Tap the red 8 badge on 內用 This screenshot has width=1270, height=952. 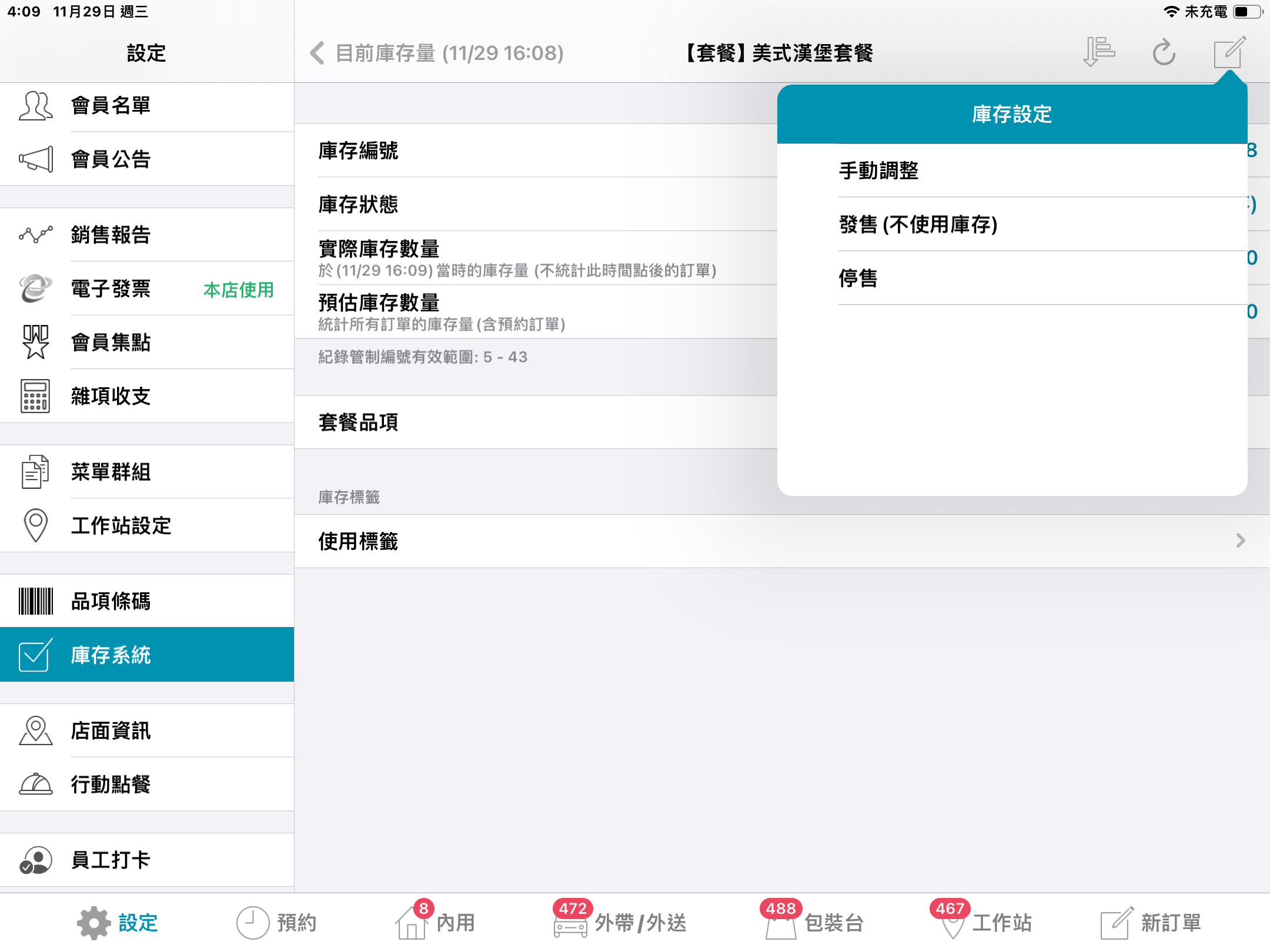tap(423, 909)
